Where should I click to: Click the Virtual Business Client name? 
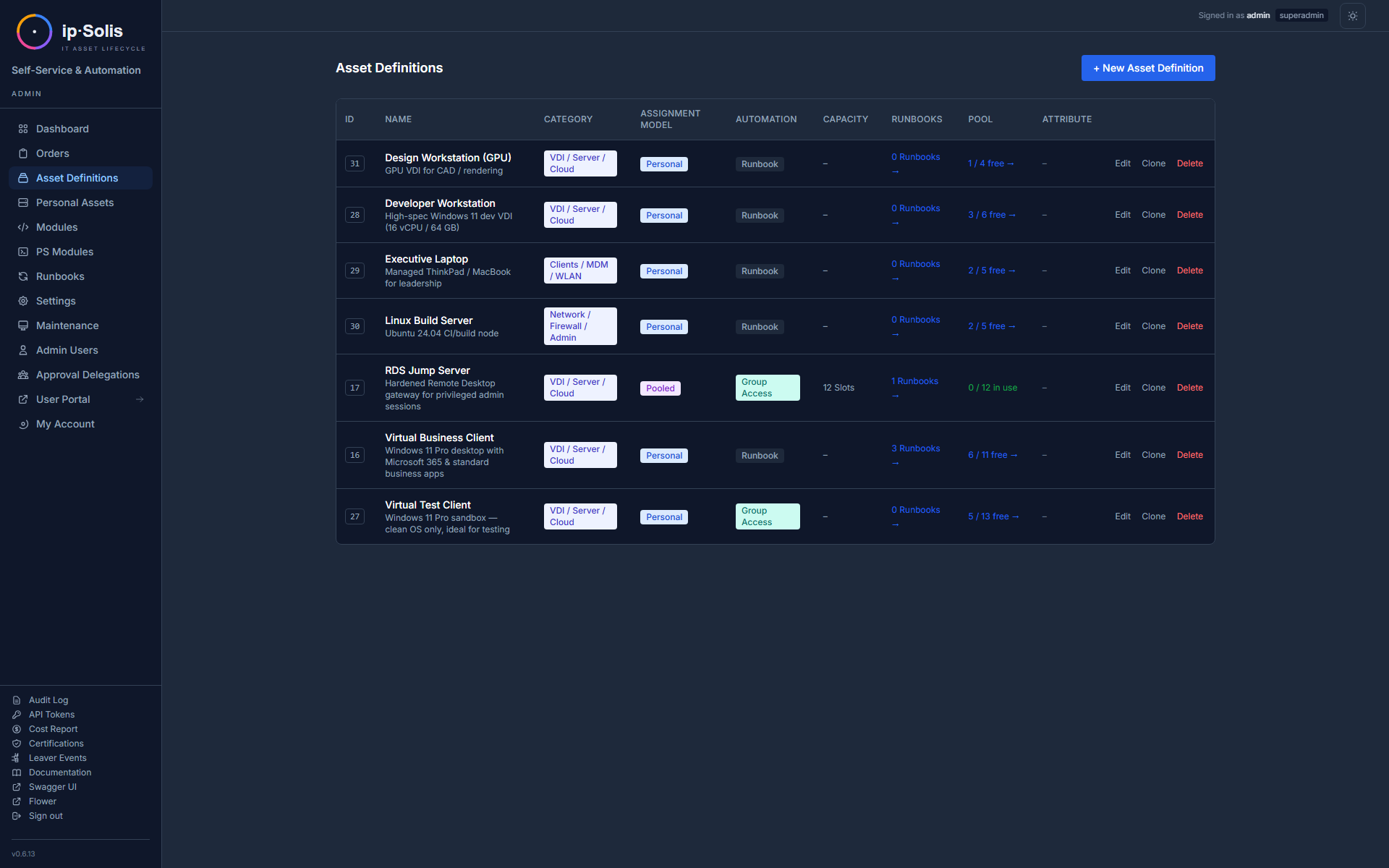tap(439, 438)
